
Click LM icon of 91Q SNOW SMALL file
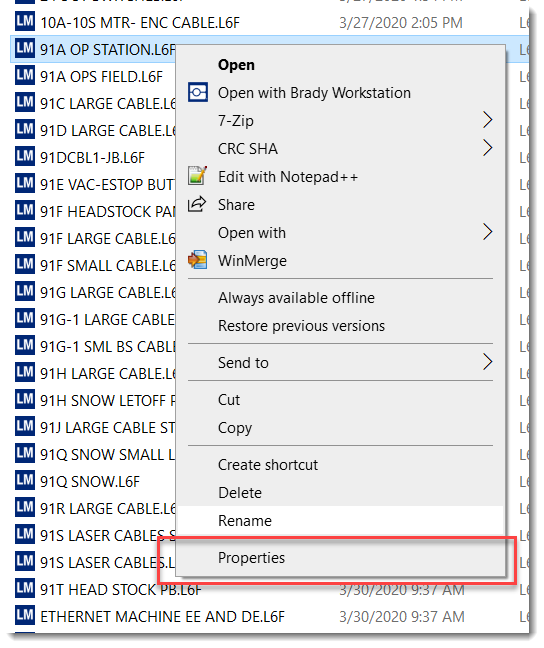click(x=24, y=453)
